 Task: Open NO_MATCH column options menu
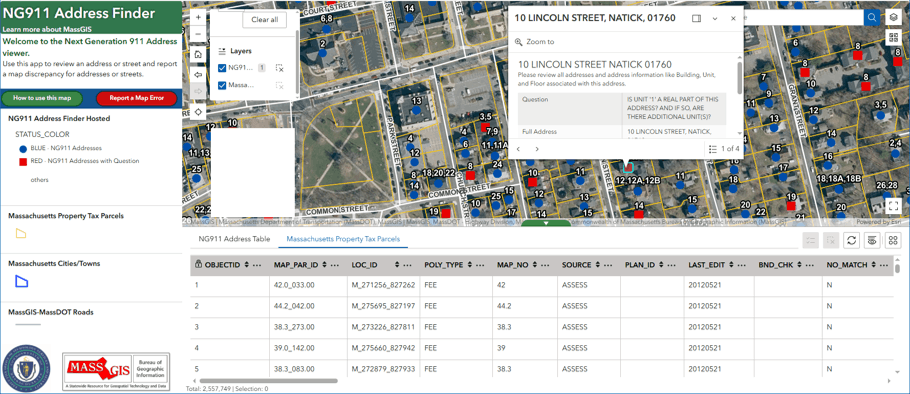(x=883, y=265)
